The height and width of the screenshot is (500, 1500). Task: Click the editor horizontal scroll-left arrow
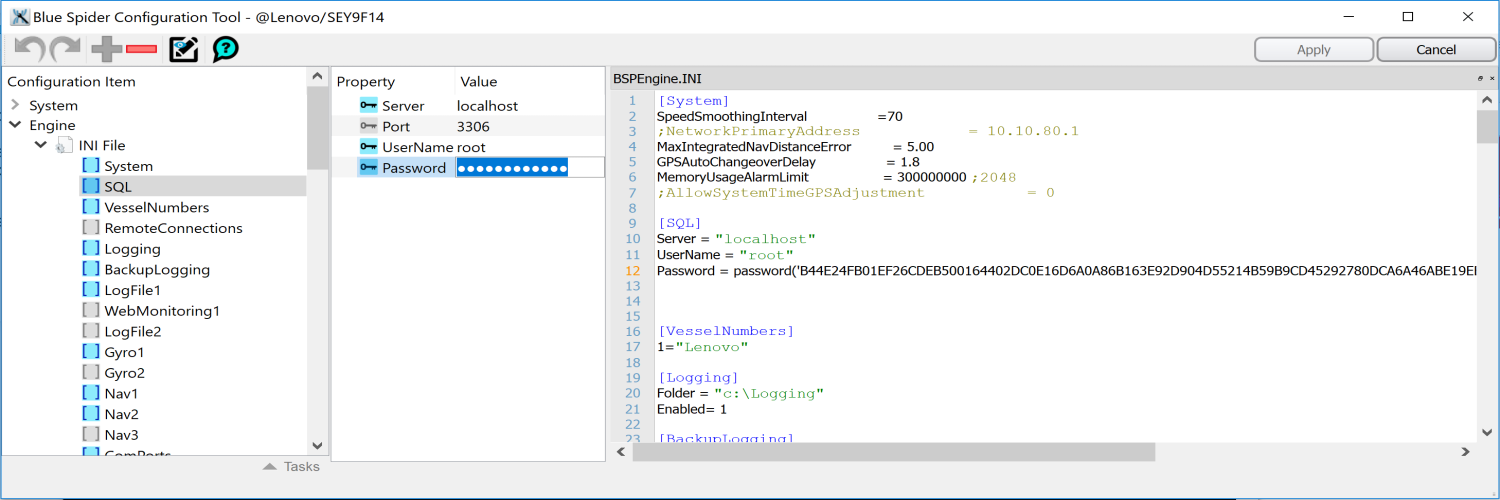click(x=620, y=452)
